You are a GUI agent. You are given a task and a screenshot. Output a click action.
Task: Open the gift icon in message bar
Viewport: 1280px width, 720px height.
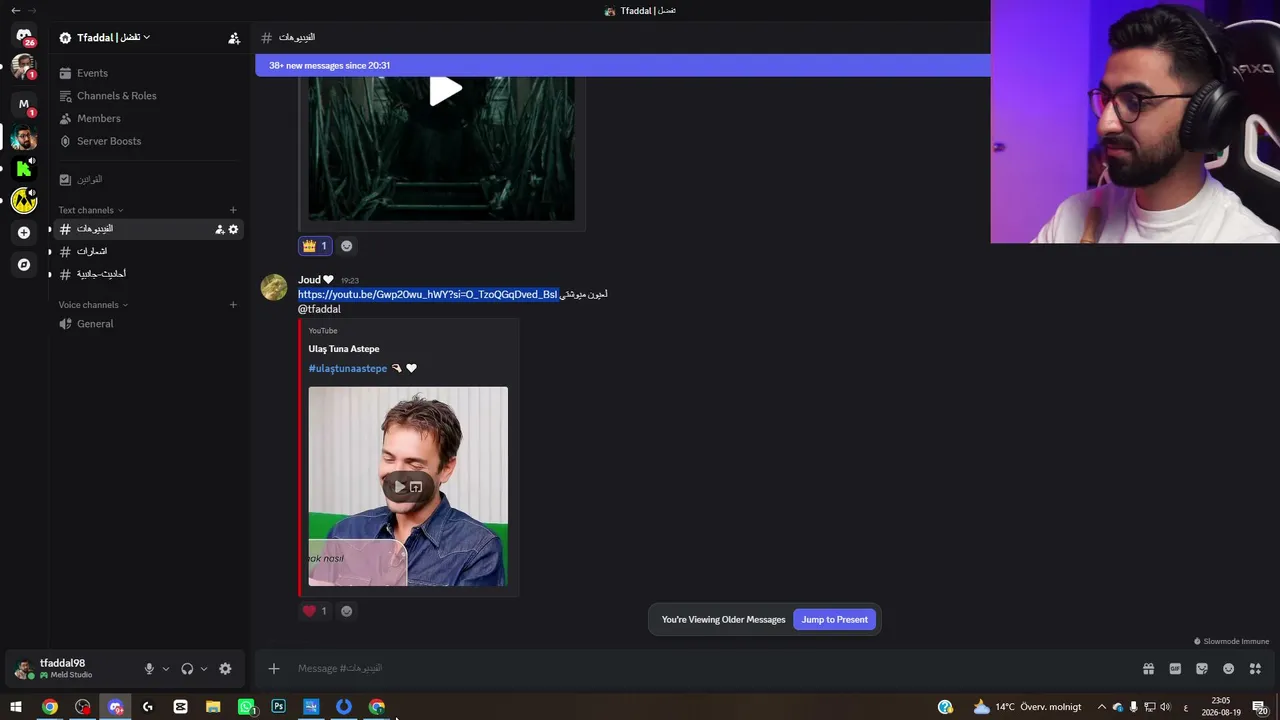tap(1148, 669)
